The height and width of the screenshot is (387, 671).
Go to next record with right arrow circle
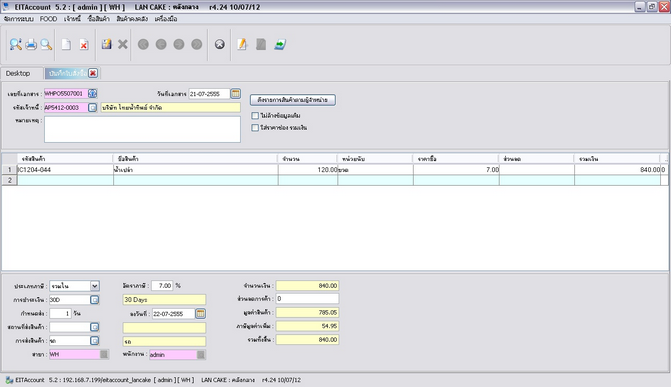click(179, 44)
